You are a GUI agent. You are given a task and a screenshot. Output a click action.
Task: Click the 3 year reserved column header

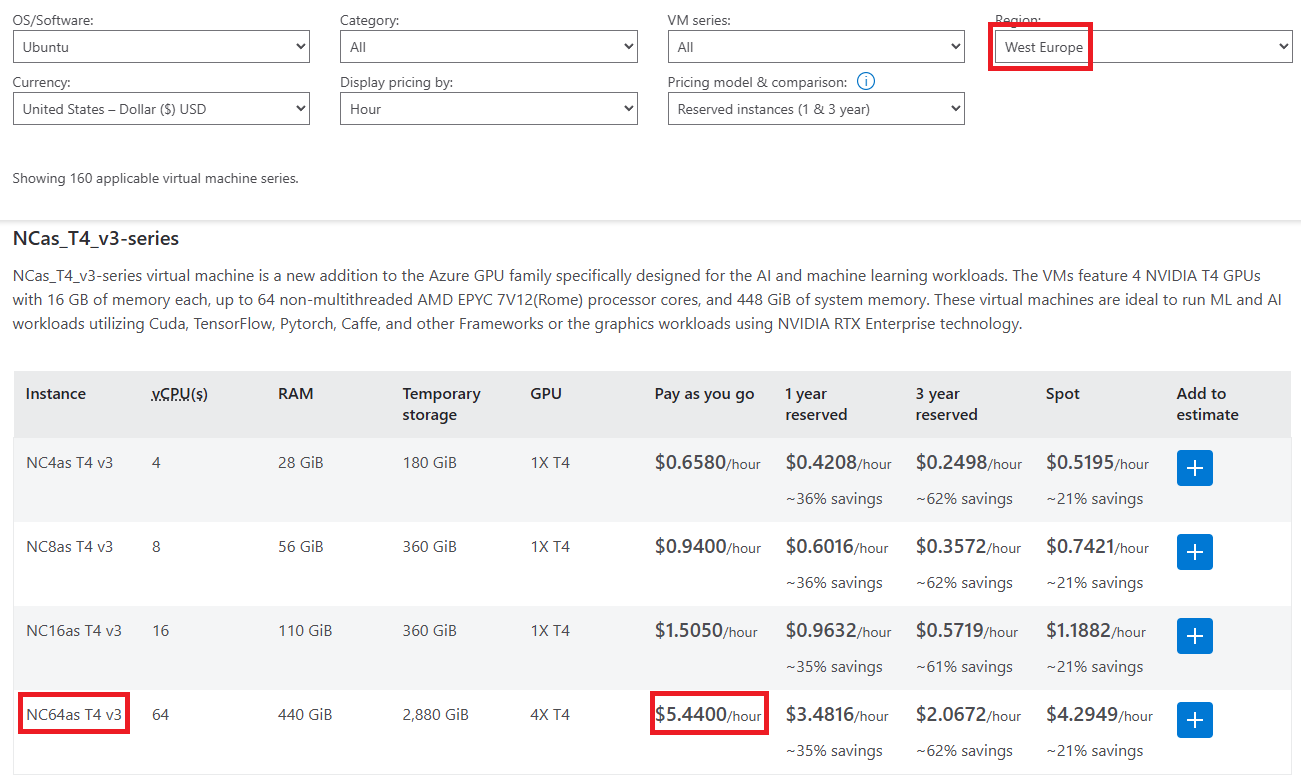(x=947, y=404)
